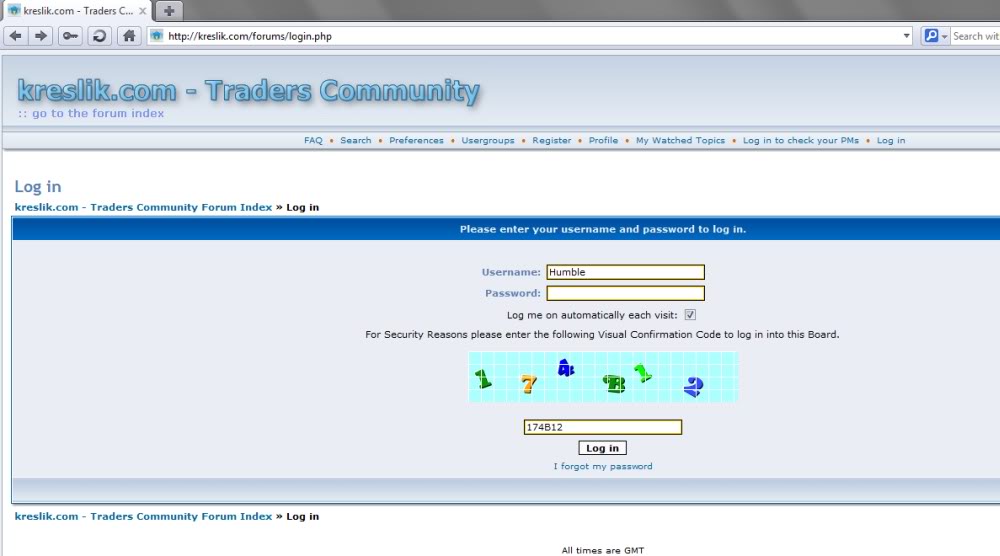1000x556 pixels.
Task: Click the tab favicon of kreslik.com
Action: [x=14, y=10]
